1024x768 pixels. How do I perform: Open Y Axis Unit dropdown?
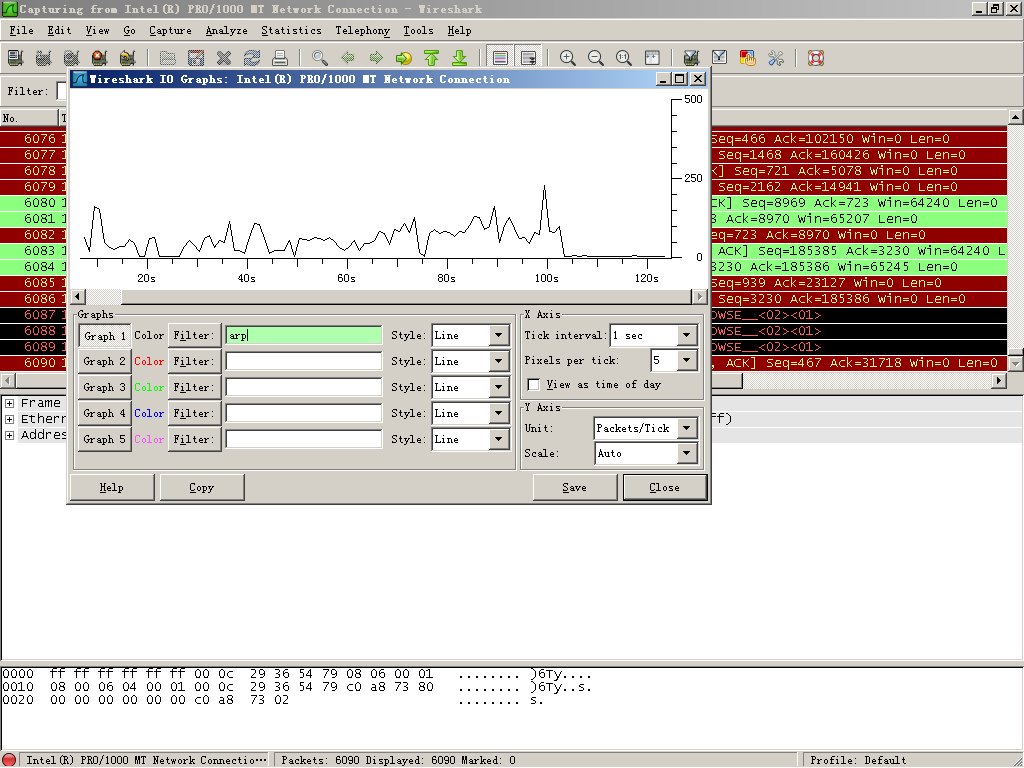tap(686, 428)
